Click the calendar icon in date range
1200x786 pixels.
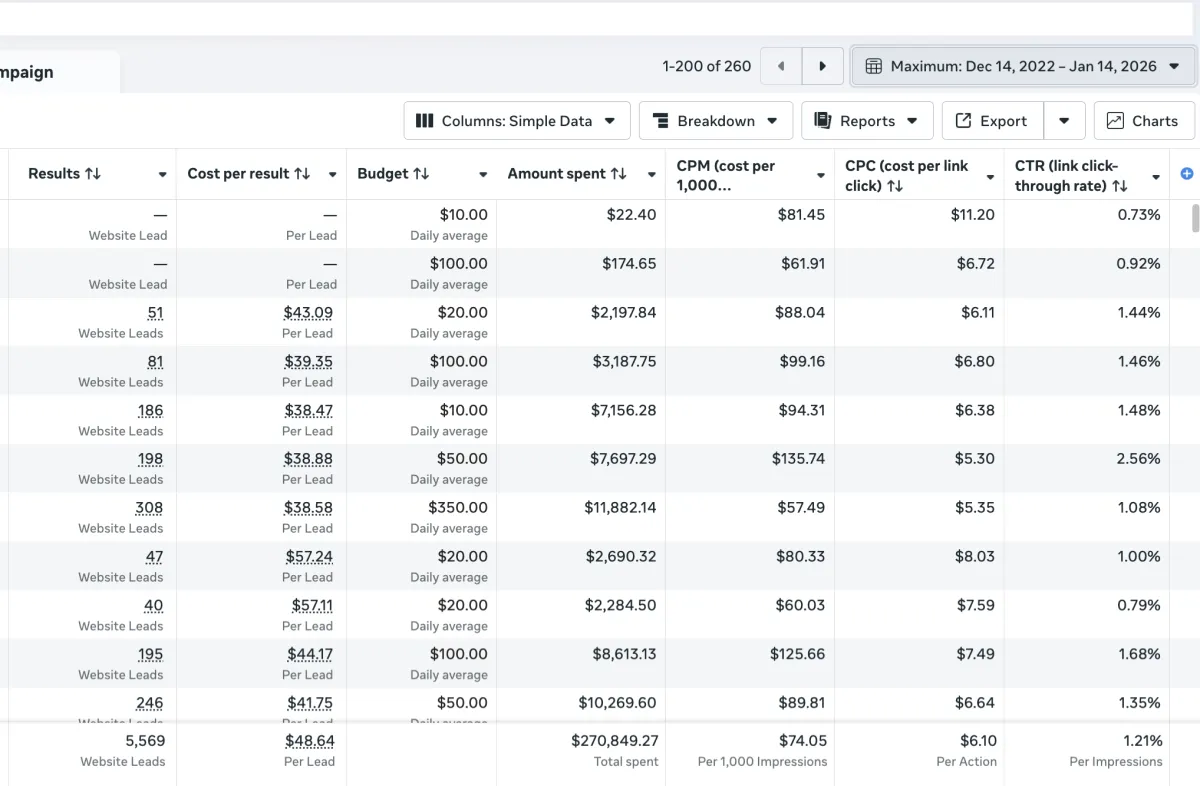pos(873,66)
